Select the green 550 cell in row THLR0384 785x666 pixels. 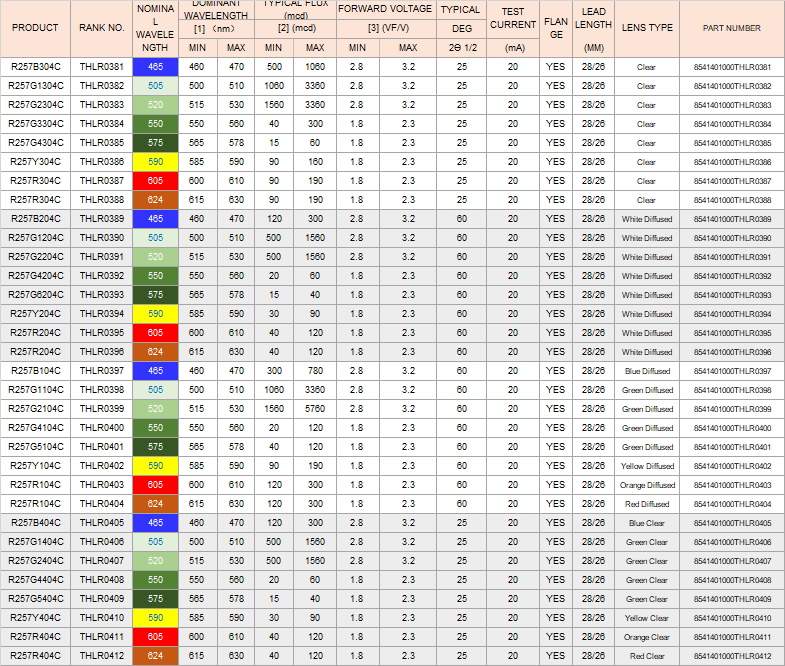pos(155,124)
